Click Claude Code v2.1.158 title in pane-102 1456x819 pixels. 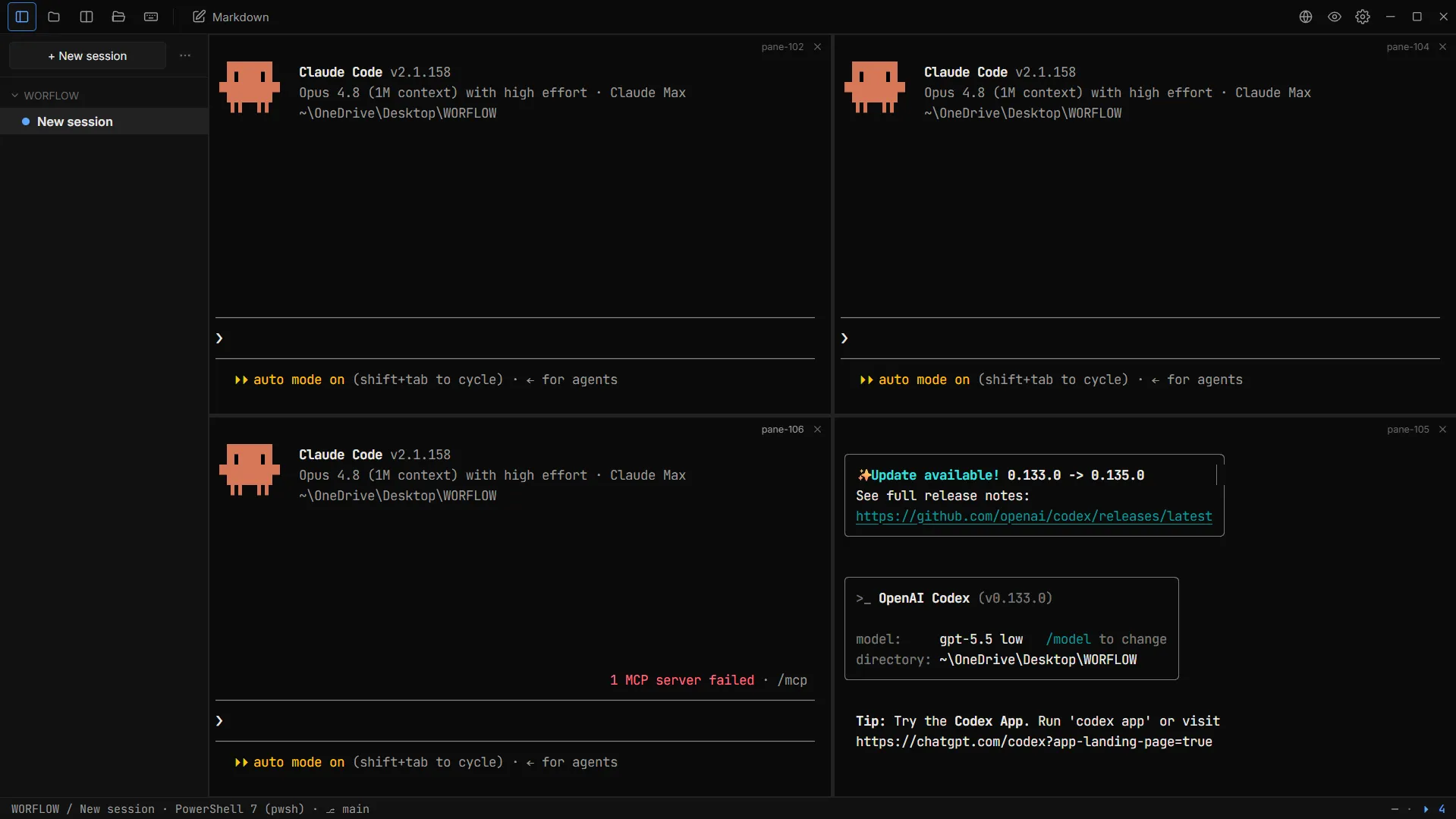[375, 72]
